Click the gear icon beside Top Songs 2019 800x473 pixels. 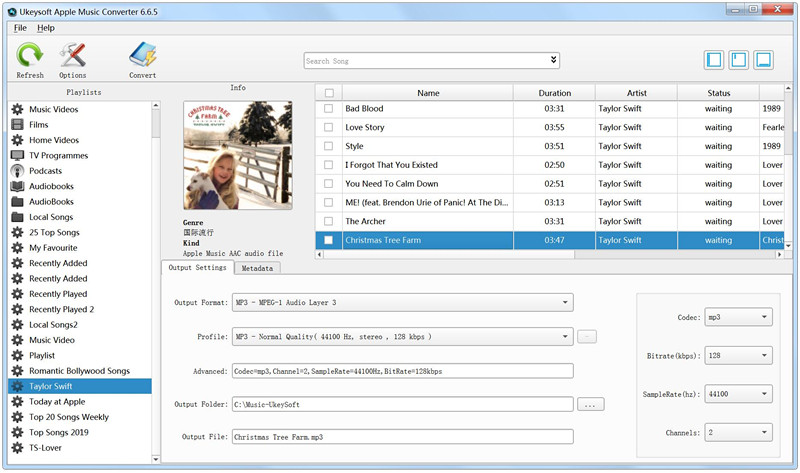pyautogui.click(x=17, y=432)
